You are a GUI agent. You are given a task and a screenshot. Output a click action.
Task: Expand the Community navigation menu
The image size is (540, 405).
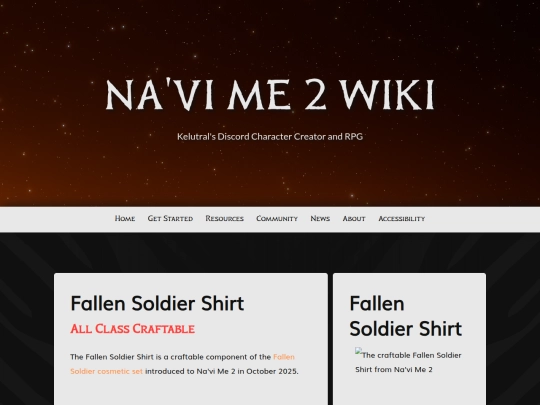coord(277,218)
